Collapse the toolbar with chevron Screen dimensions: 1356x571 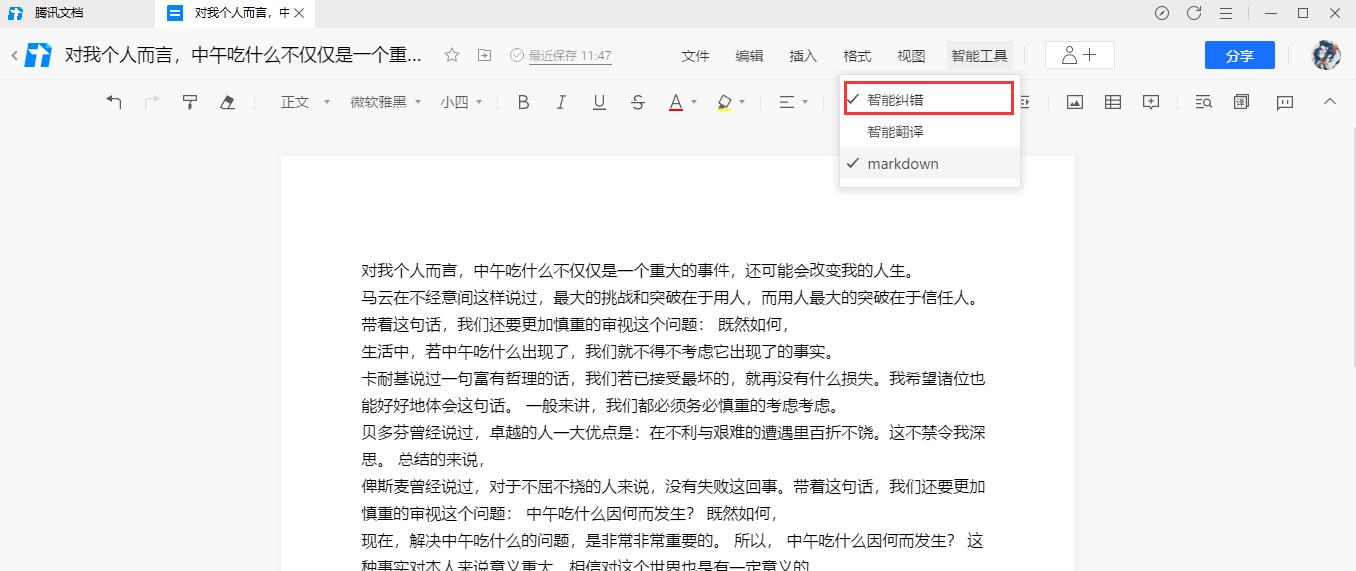(x=1329, y=102)
